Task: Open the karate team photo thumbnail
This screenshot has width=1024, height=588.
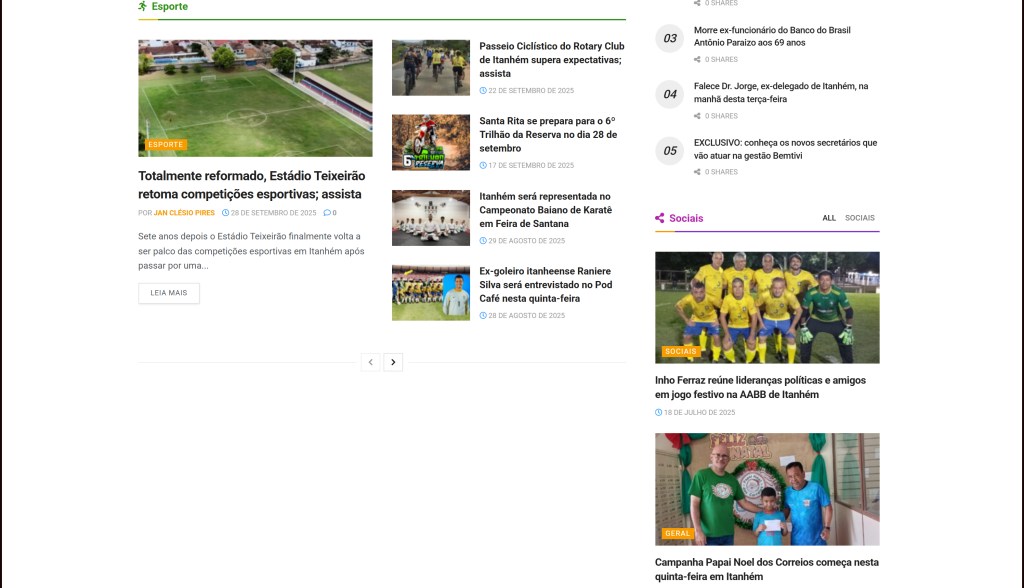Action: pyautogui.click(x=430, y=218)
